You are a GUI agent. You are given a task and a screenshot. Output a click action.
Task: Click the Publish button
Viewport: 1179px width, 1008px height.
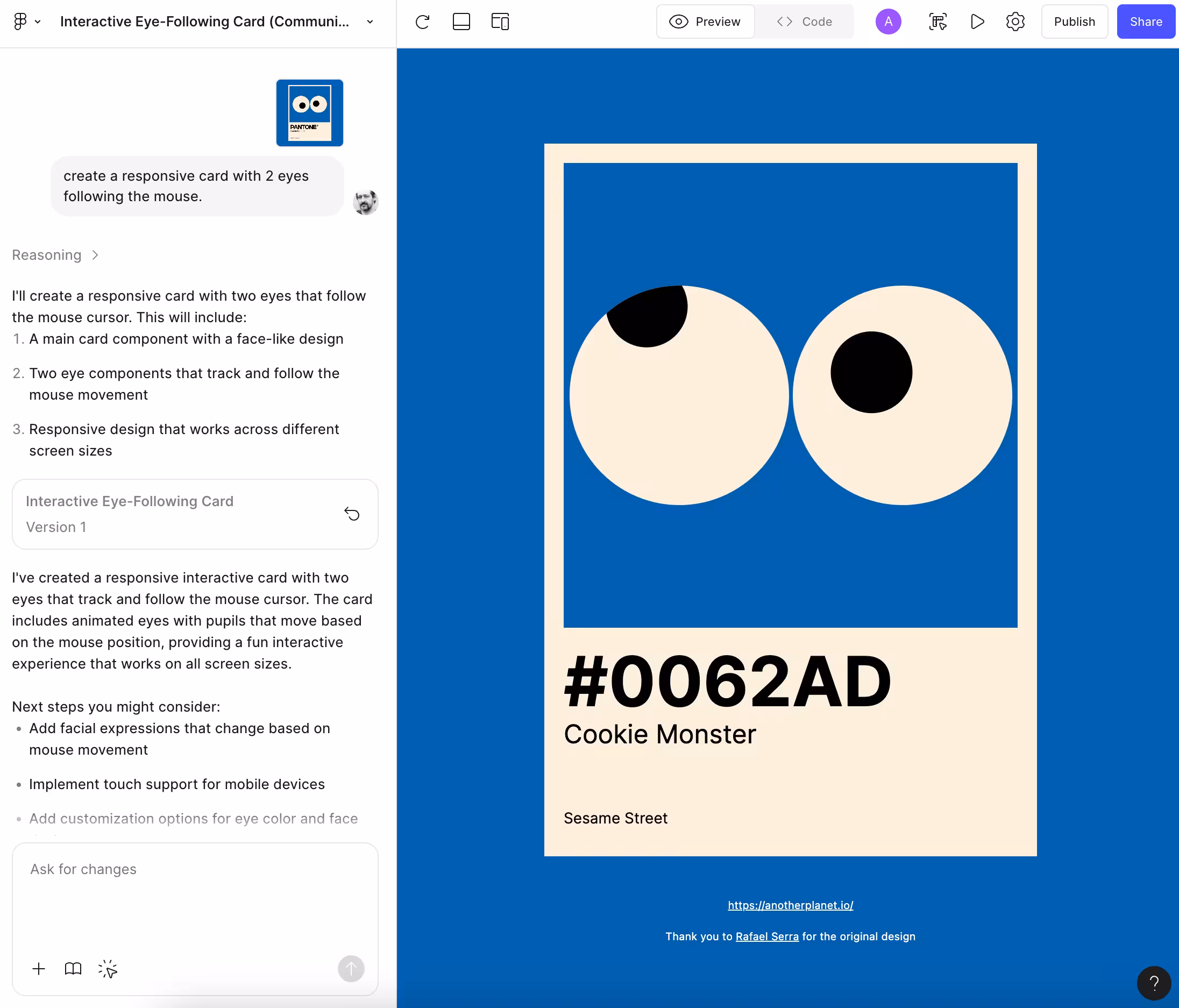click(1074, 22)
